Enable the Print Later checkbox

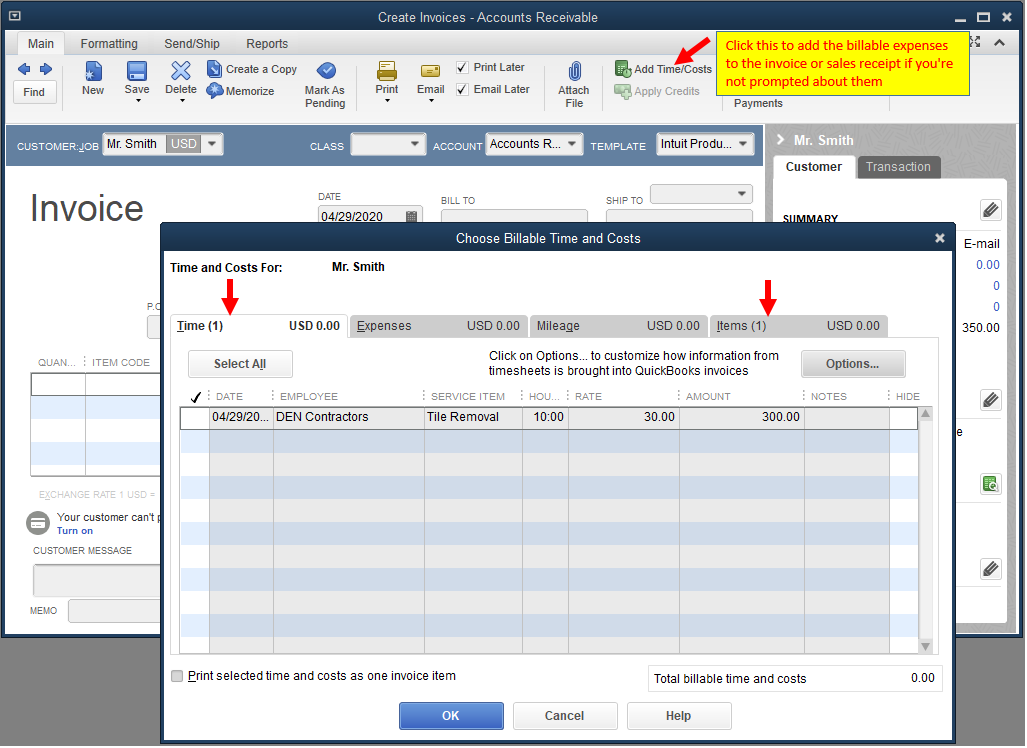pyautogui.click(x=462, y=67)
